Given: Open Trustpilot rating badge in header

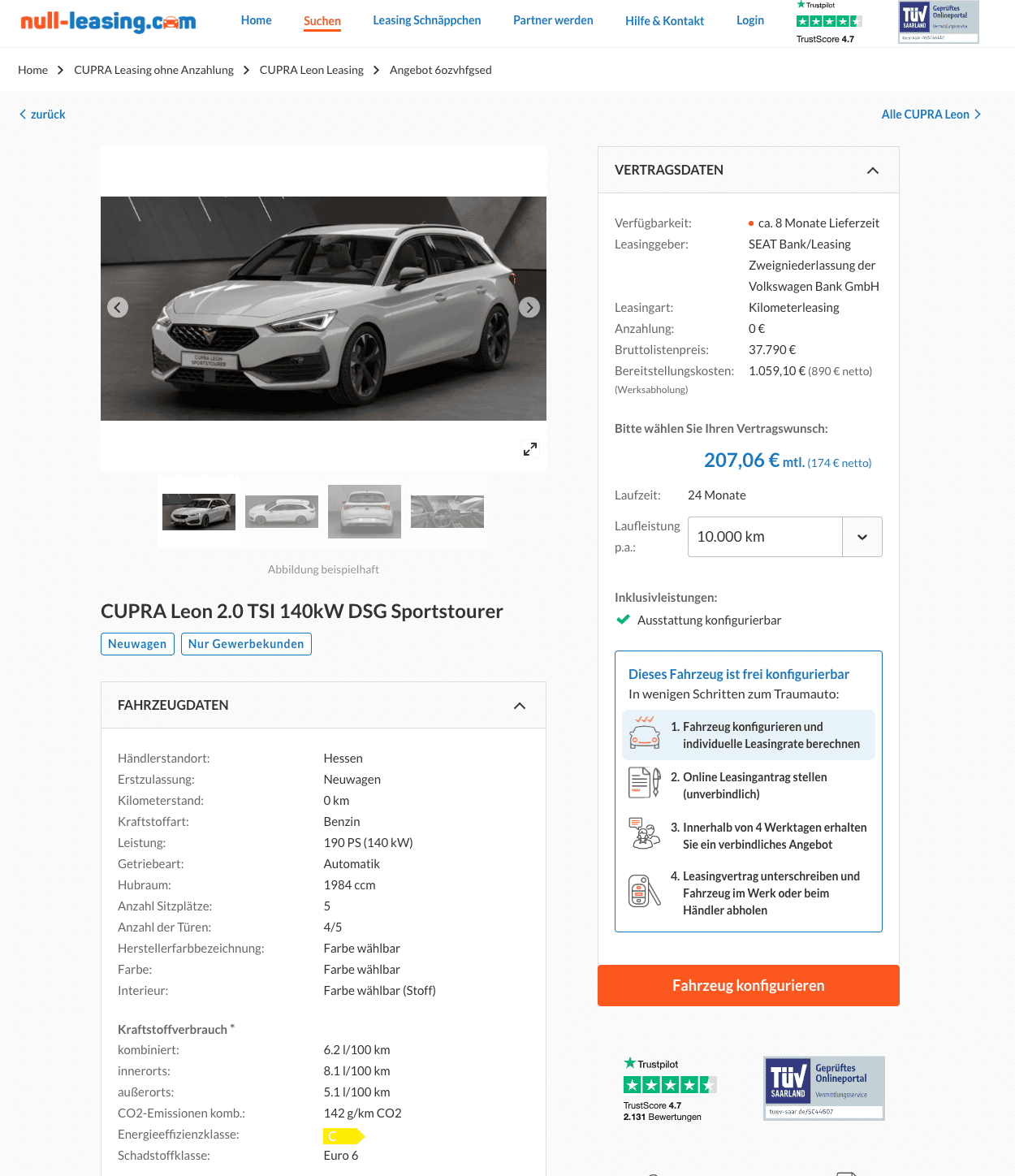Looking at the screenshot, I should click(x=829, y=22).
